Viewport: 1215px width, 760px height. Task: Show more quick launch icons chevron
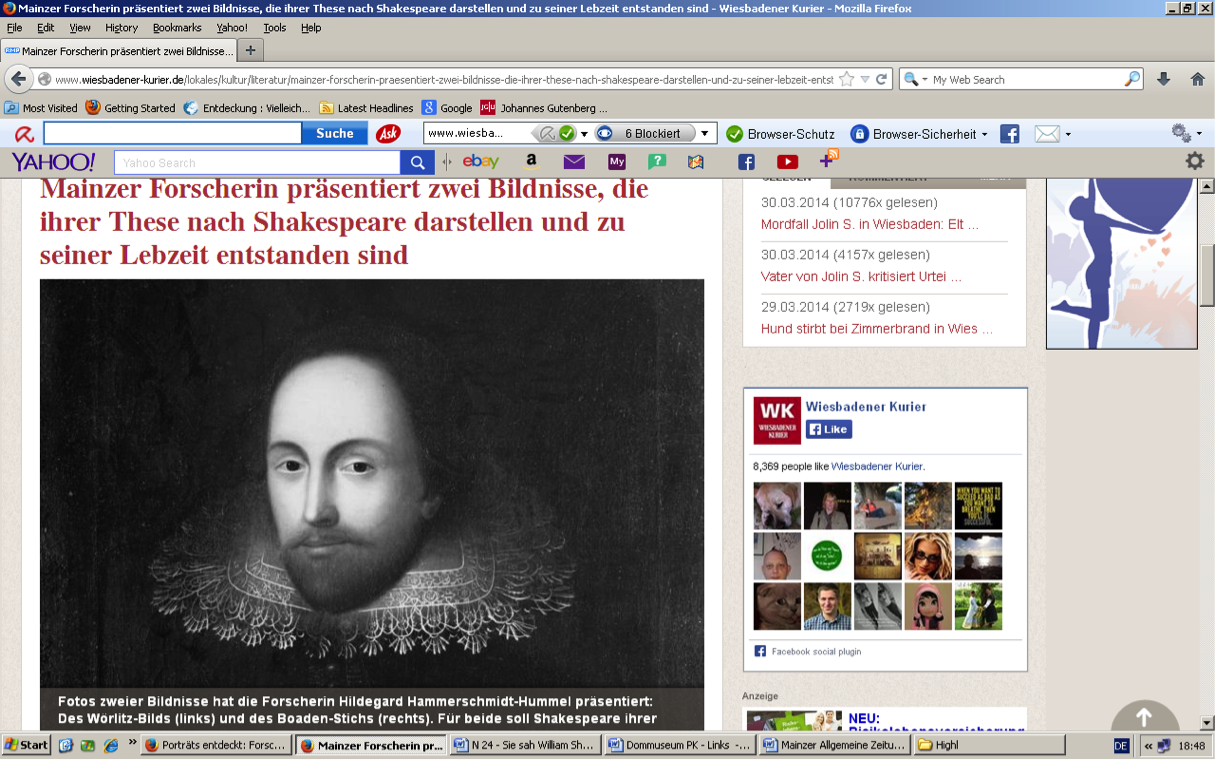click(132, 742)
